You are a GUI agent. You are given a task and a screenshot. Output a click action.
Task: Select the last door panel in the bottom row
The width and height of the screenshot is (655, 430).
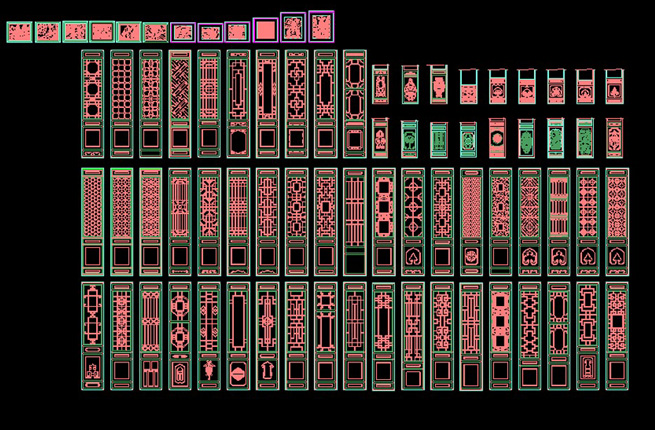pyautogui.click(x=617, y=335)
